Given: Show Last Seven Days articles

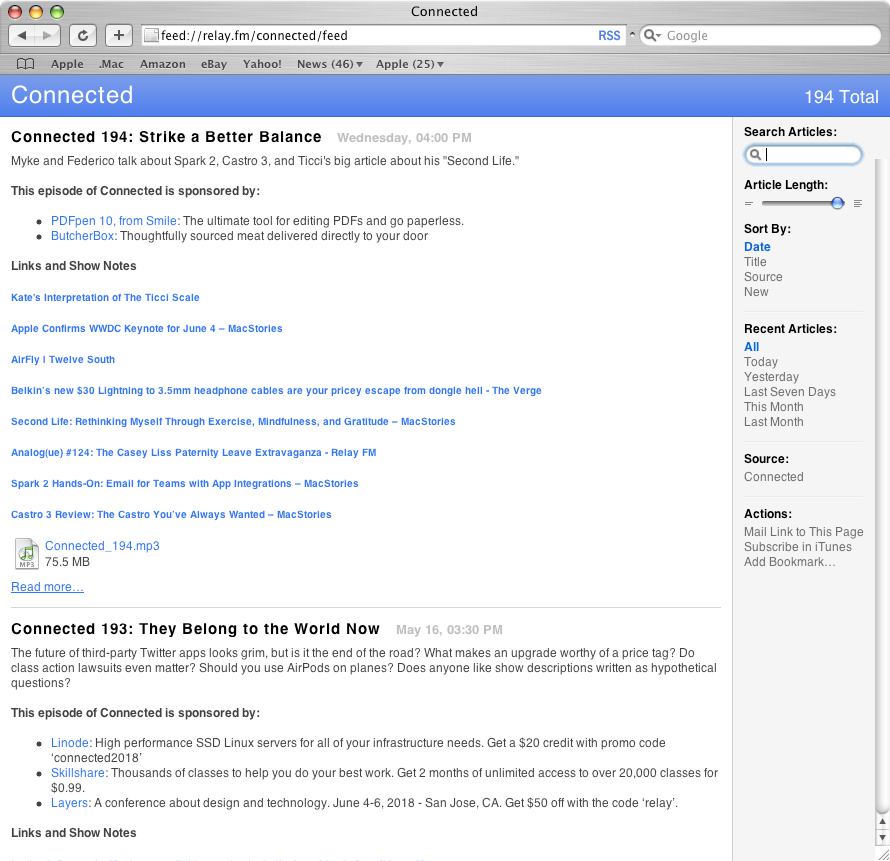Looking at the screenshot, I should [x=790, y=392].
